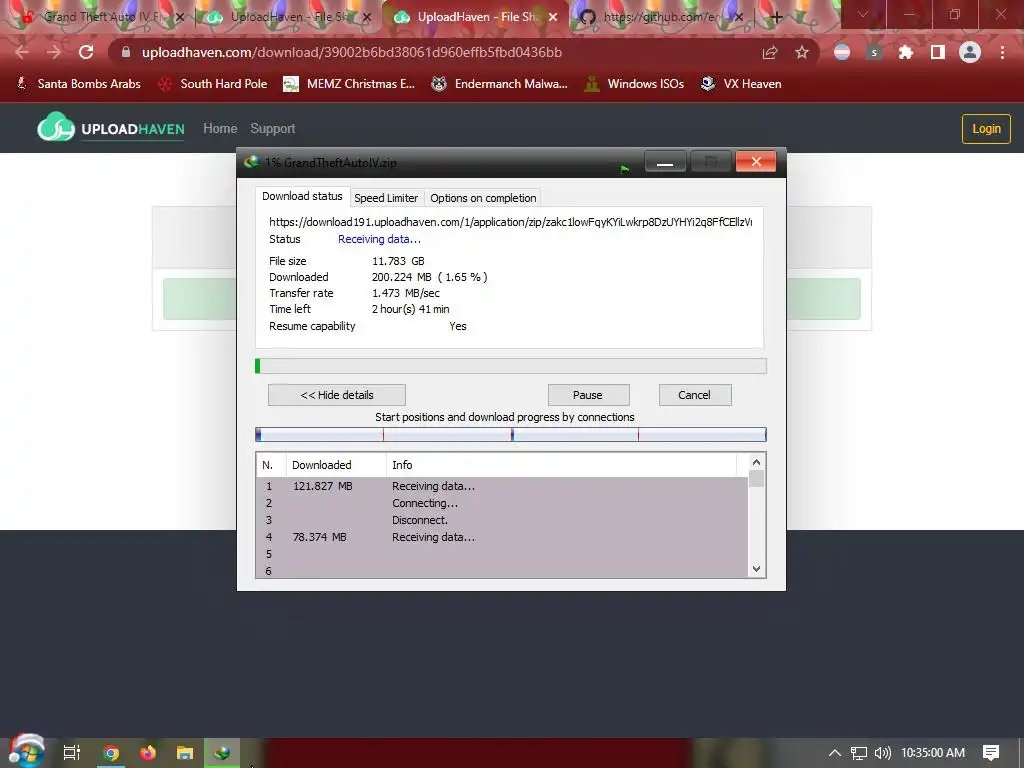Switch to the github.com tab
The image size is (1024, 768).
pos(660,17)
